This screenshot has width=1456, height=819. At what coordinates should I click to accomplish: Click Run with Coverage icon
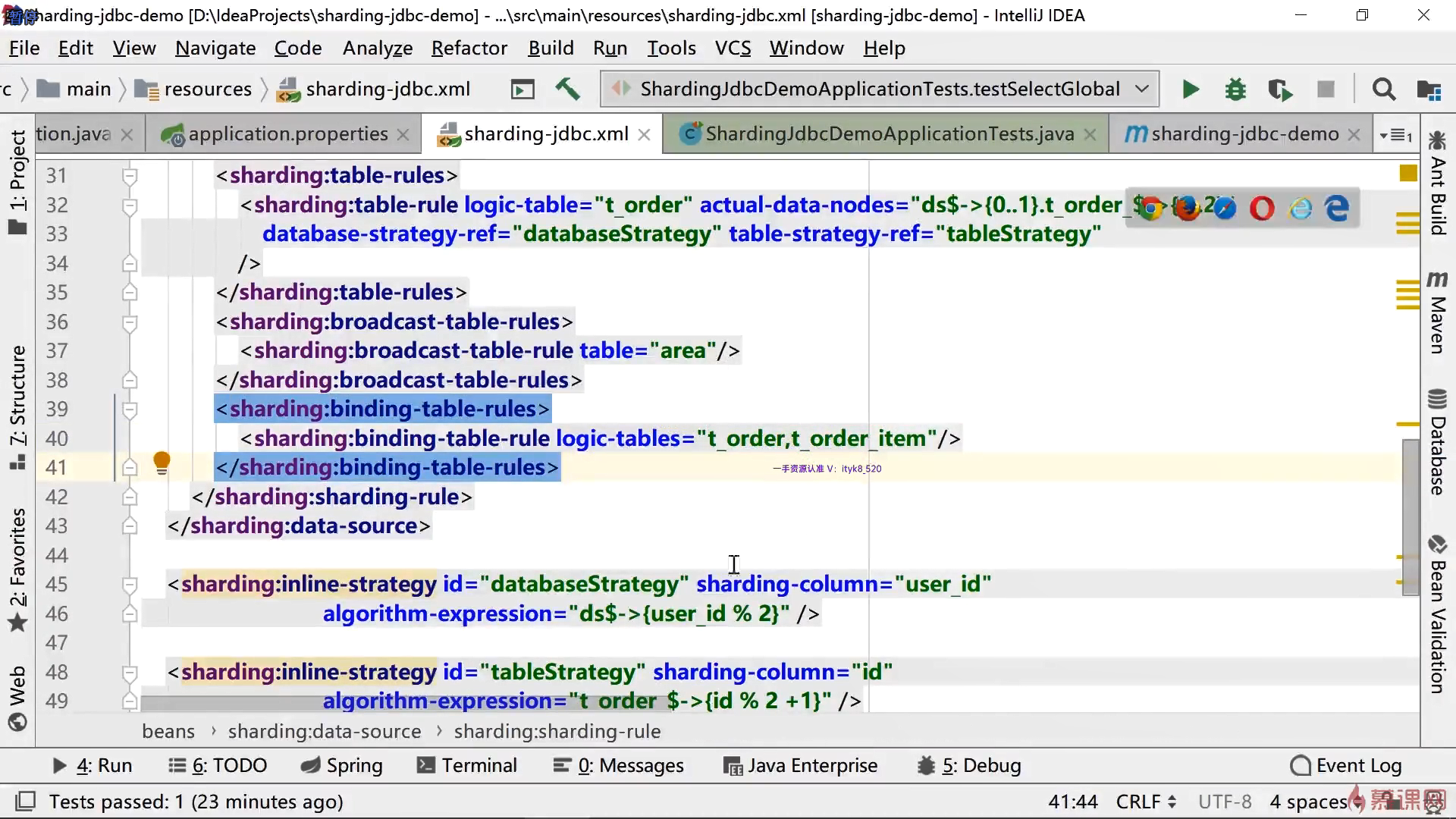(1280, 89)
